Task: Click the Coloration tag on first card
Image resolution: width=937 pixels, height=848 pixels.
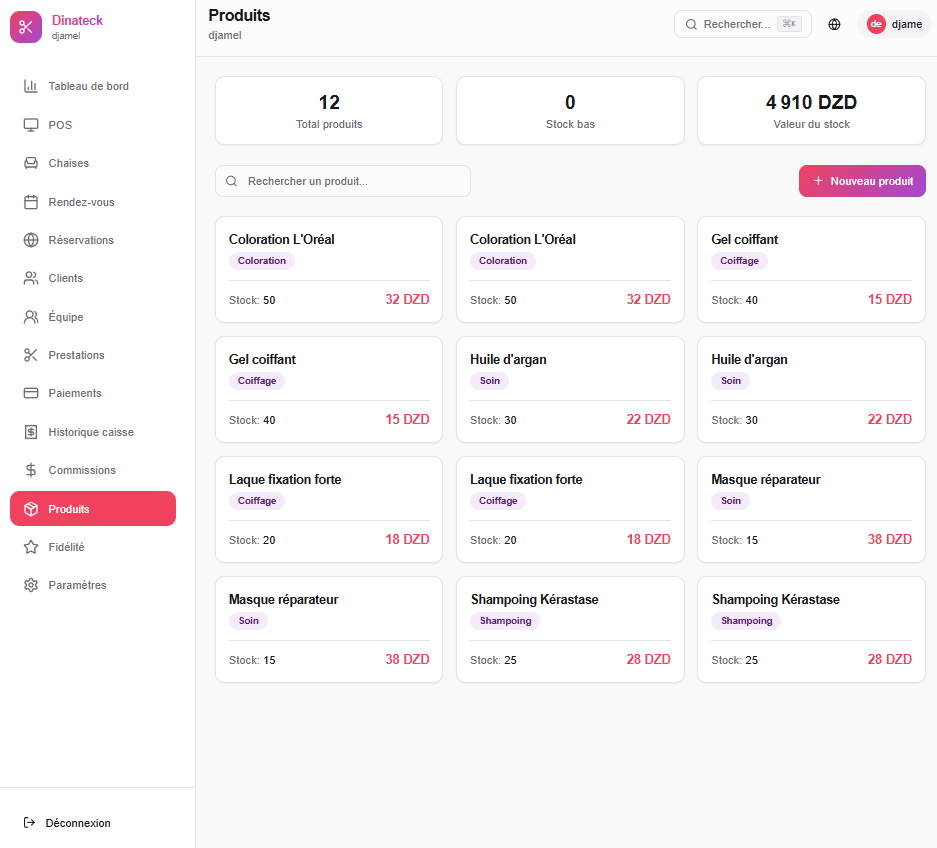Action: 262,261
